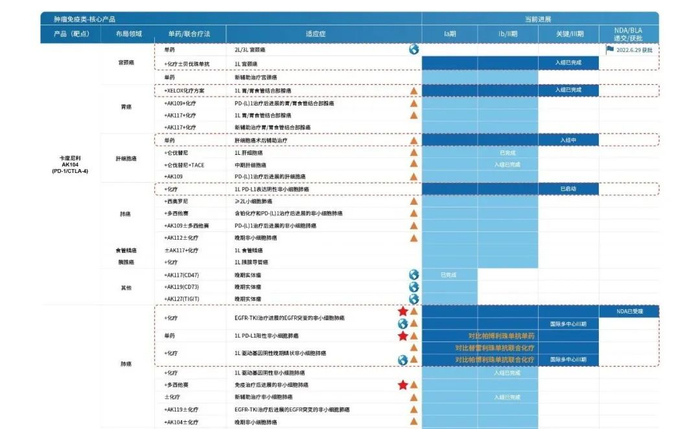The image size is (700, 429).
Task: Click the Ia期 column header
Action: (450, 33)
